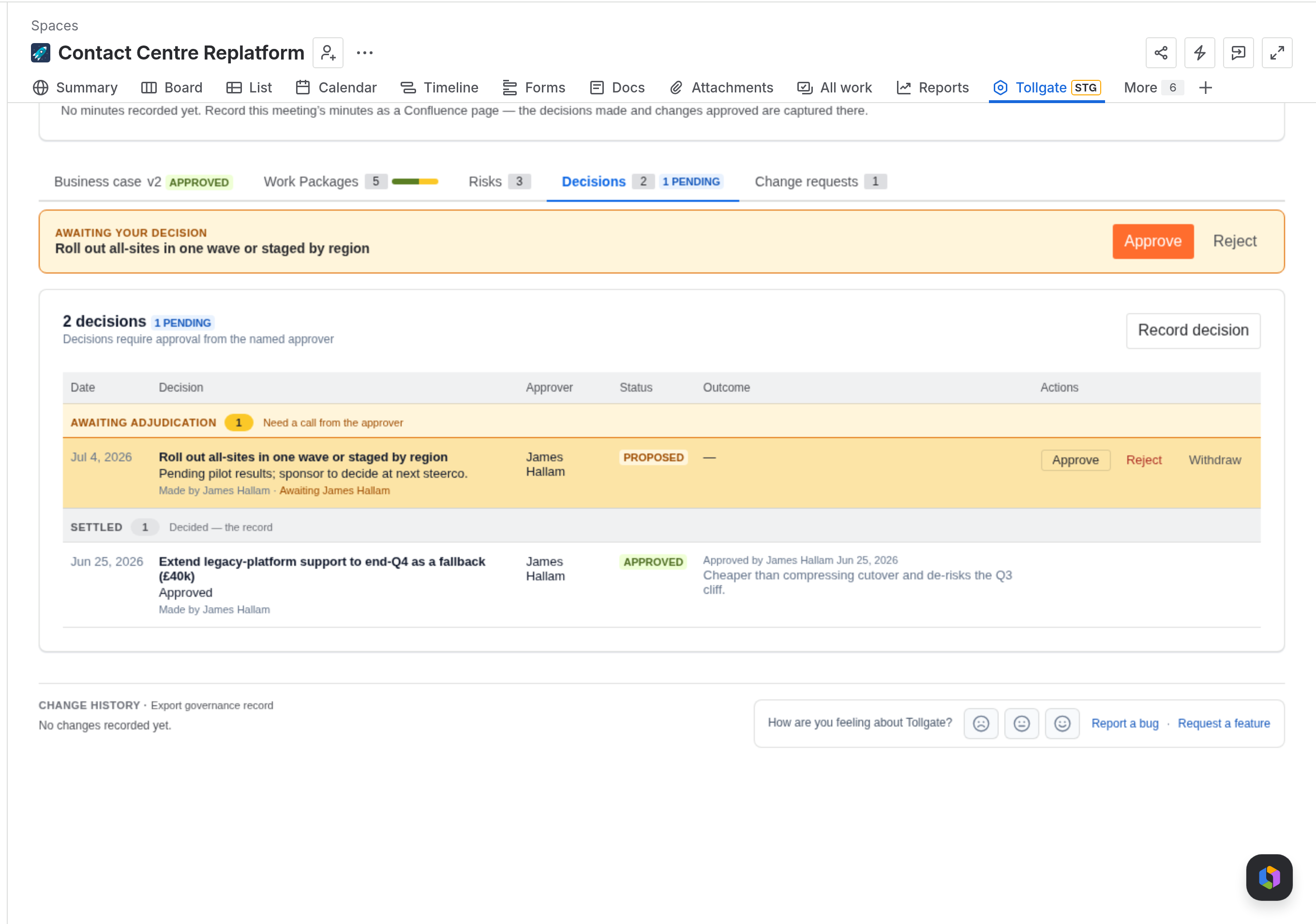The width and height of the screenshot is (1316, 924).
Task: Click the Request a feature link
Action: click(1224, 723)
